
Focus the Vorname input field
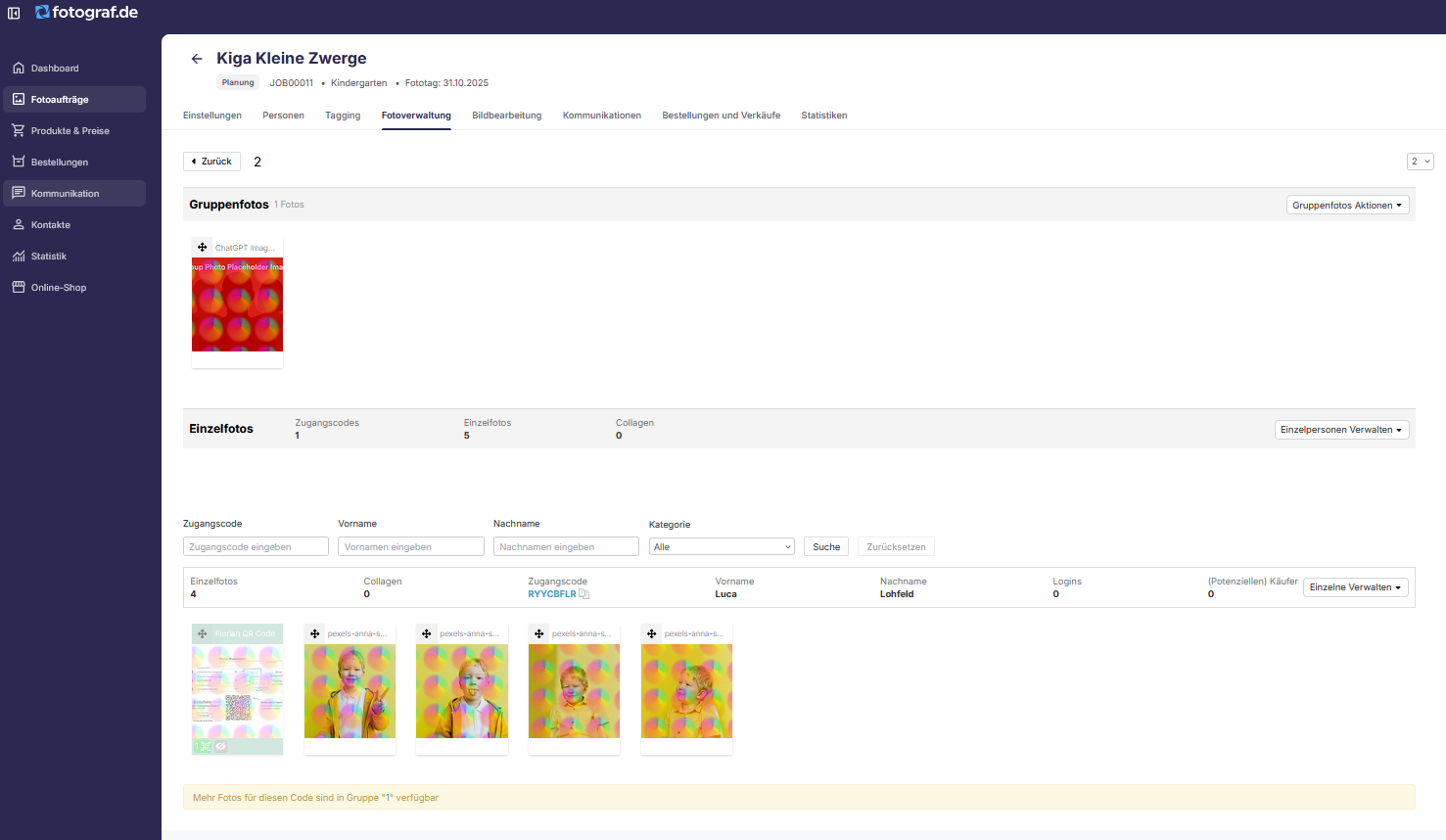[411, 547]
